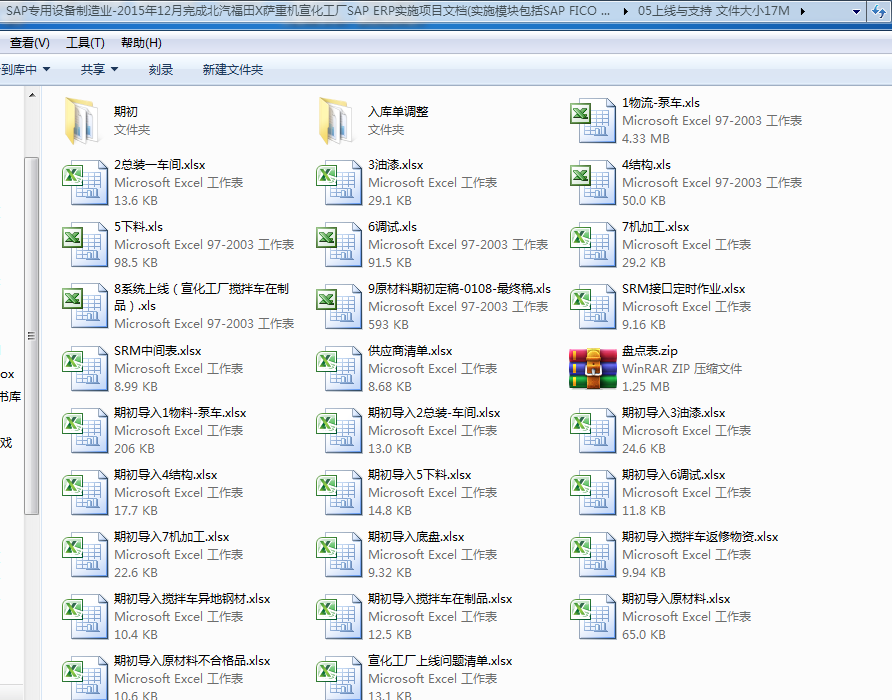Click the 入库单调整 folder name
This screenshot has height=700, width=892.
click(398, 112)
